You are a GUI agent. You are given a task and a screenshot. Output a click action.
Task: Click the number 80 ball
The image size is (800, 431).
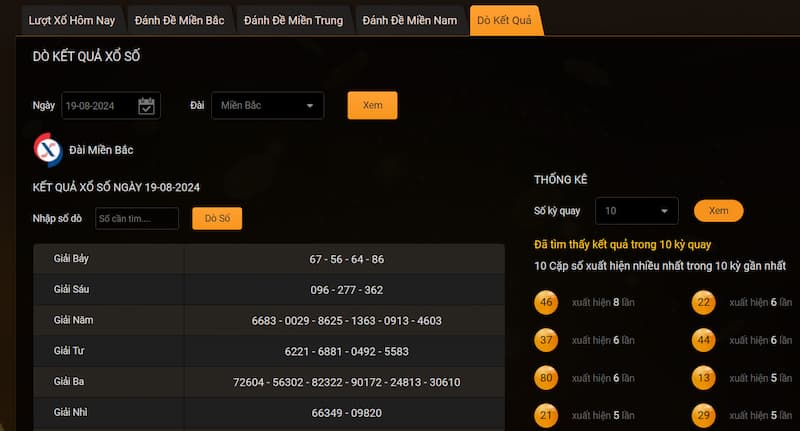click(546, 379)
